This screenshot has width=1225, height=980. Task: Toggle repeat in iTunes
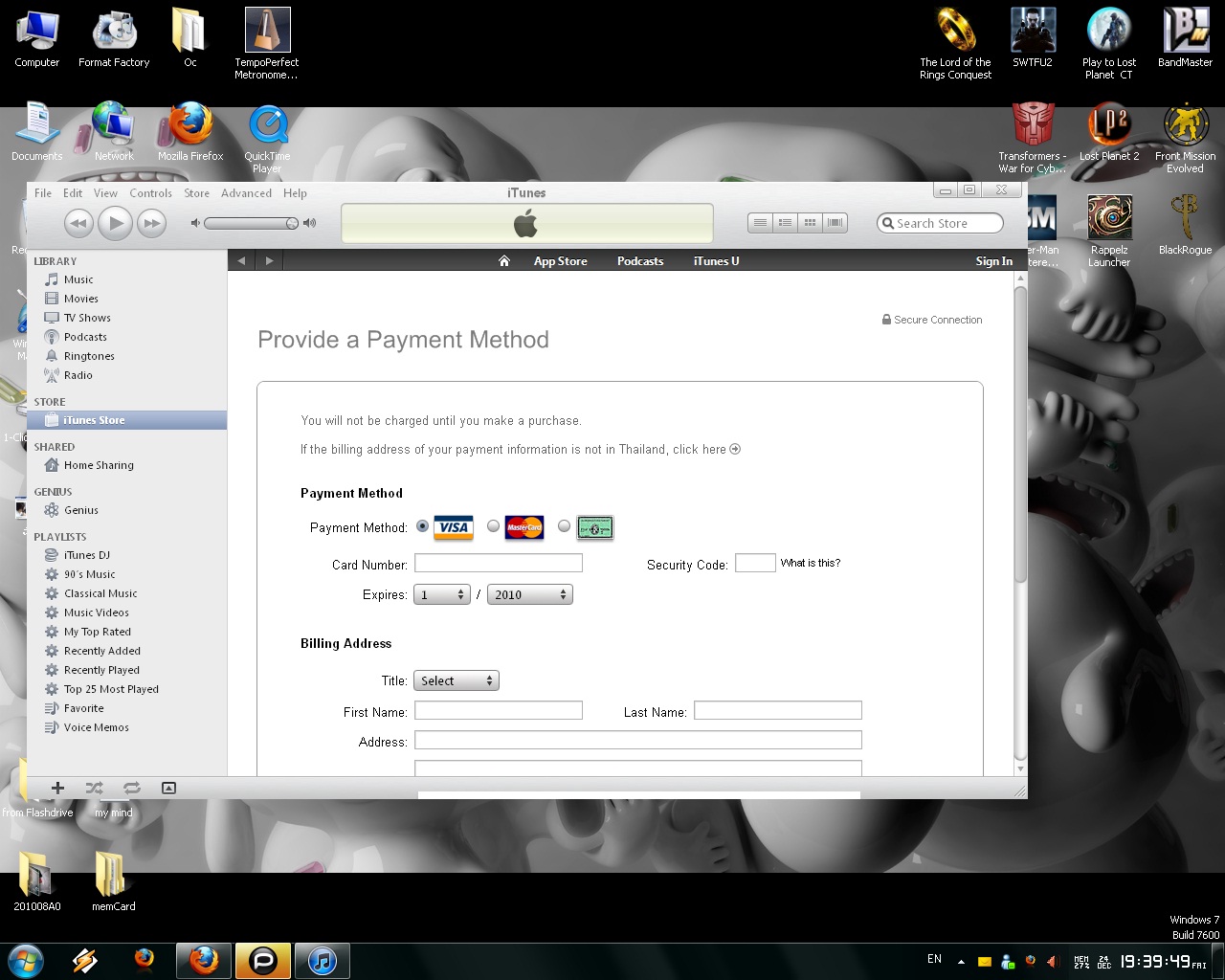132,788
